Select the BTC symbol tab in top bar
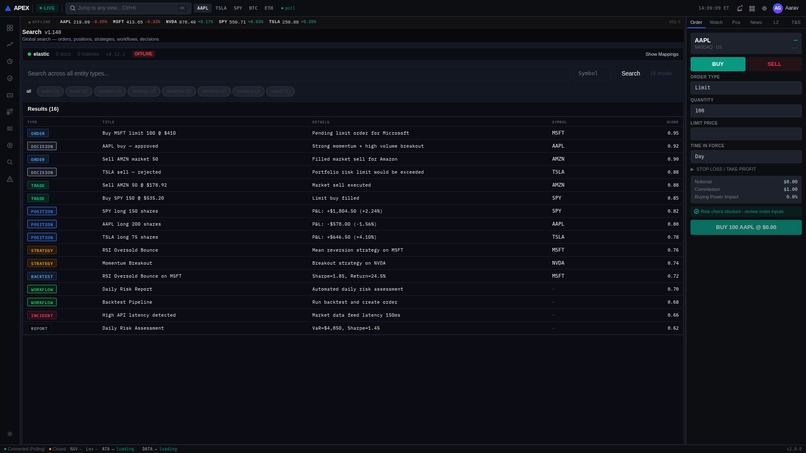This screenshot has width=806, height=453. [x=253, y=8]
